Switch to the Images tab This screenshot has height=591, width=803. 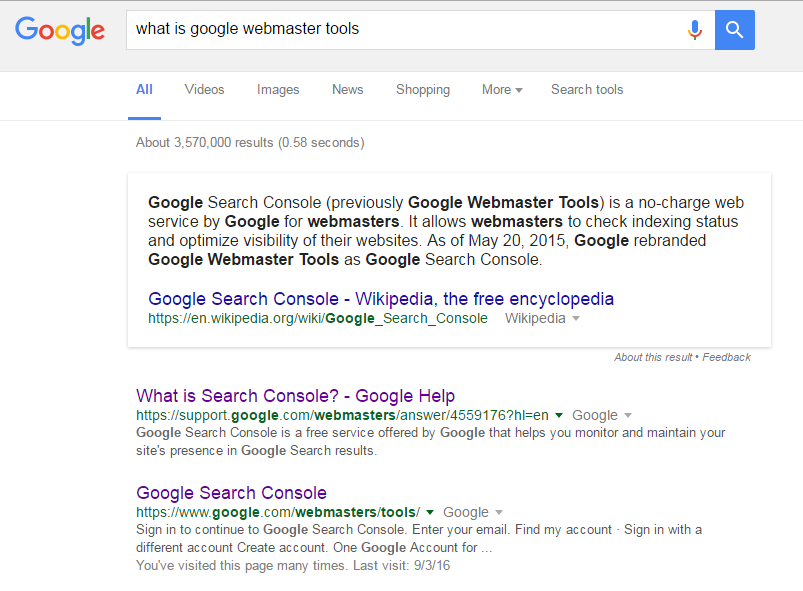[x=278, y=89]
